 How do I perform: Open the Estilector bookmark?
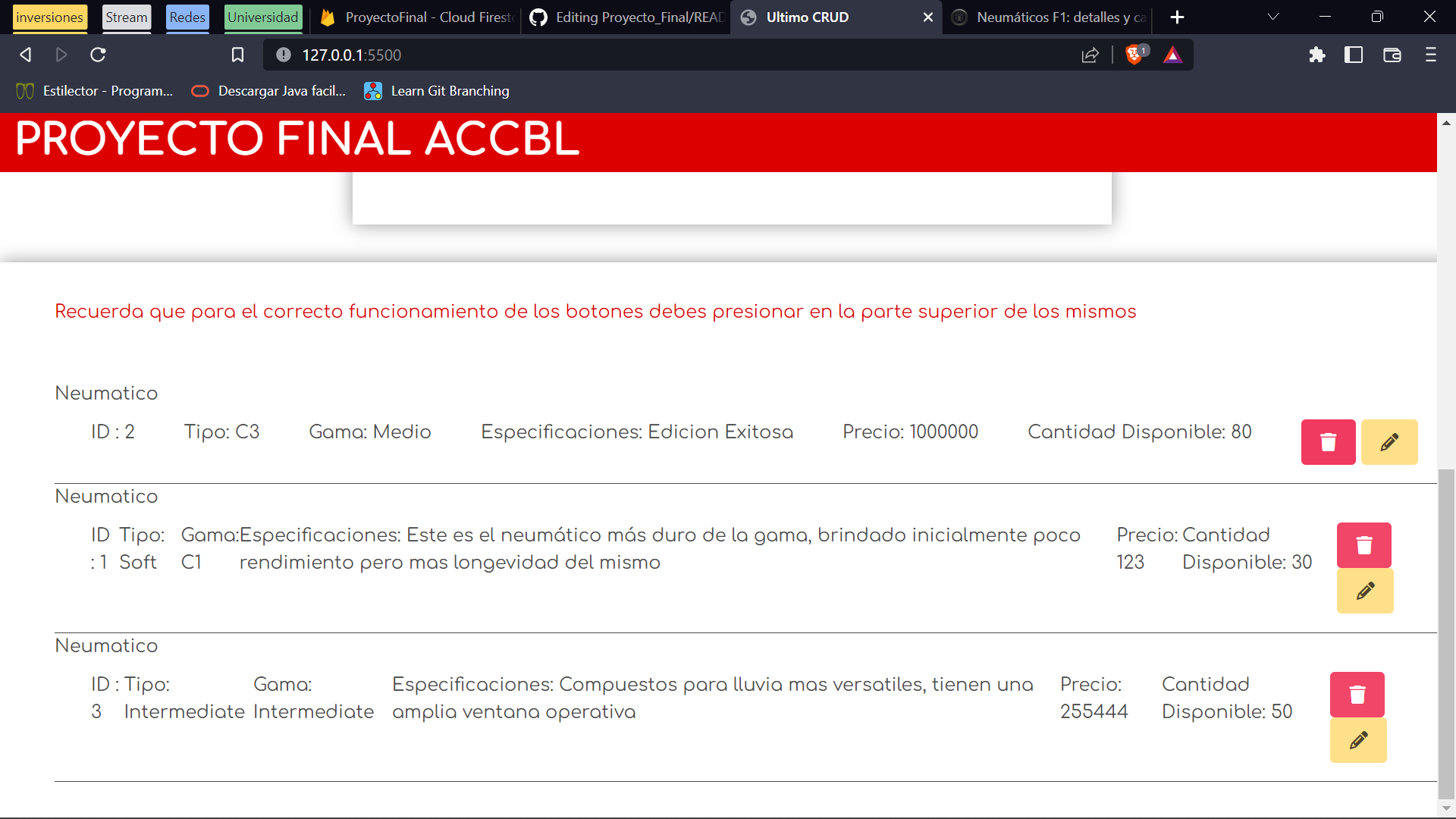95,91
